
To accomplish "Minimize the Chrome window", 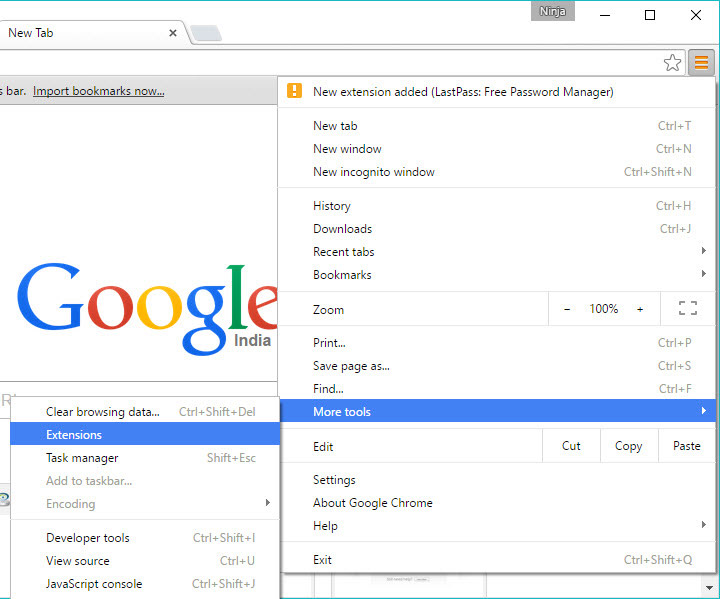I will point(605,15).
